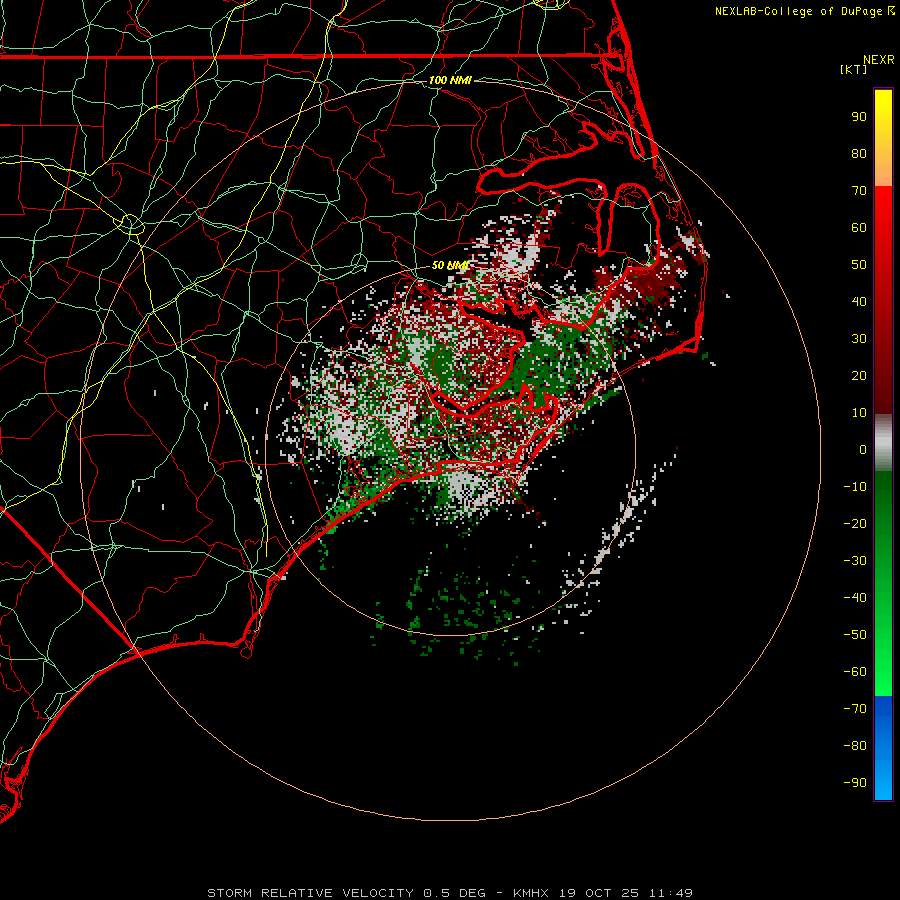Select the 60 value on velocity scale
Screen dimensions: 900x900
pos(859,228)
